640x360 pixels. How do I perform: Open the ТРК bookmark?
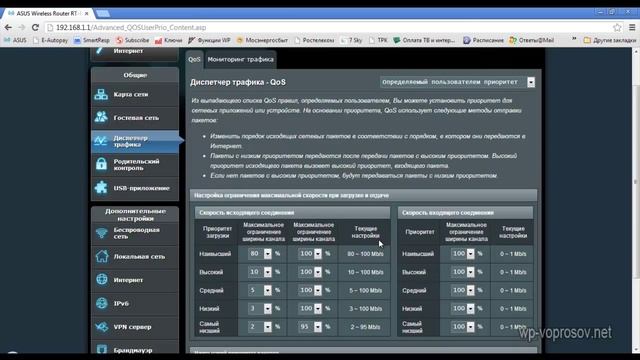tap(378, 40)
